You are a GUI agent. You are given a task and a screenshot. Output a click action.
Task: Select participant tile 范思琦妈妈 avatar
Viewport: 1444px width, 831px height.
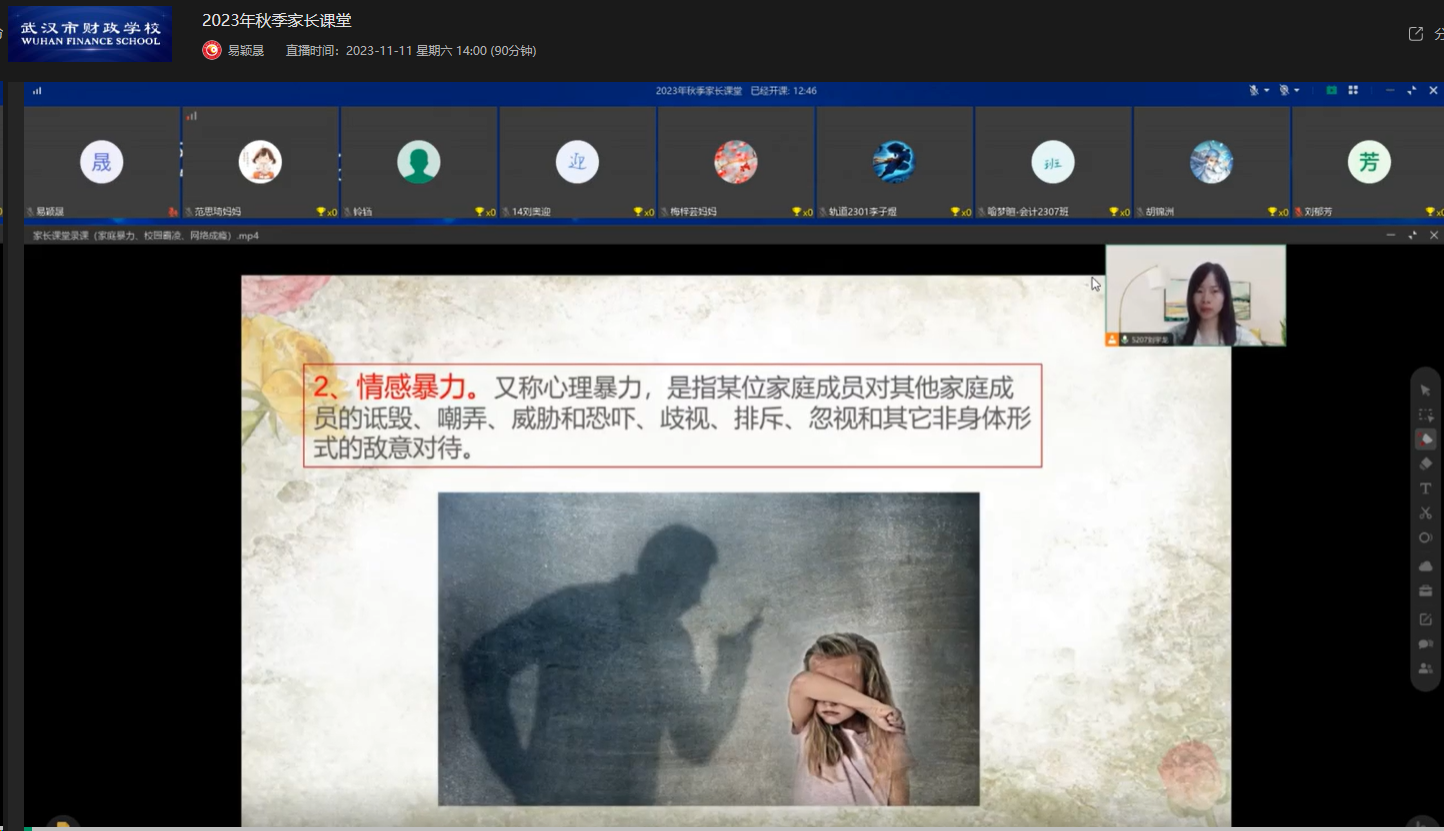tap(260, 162)
